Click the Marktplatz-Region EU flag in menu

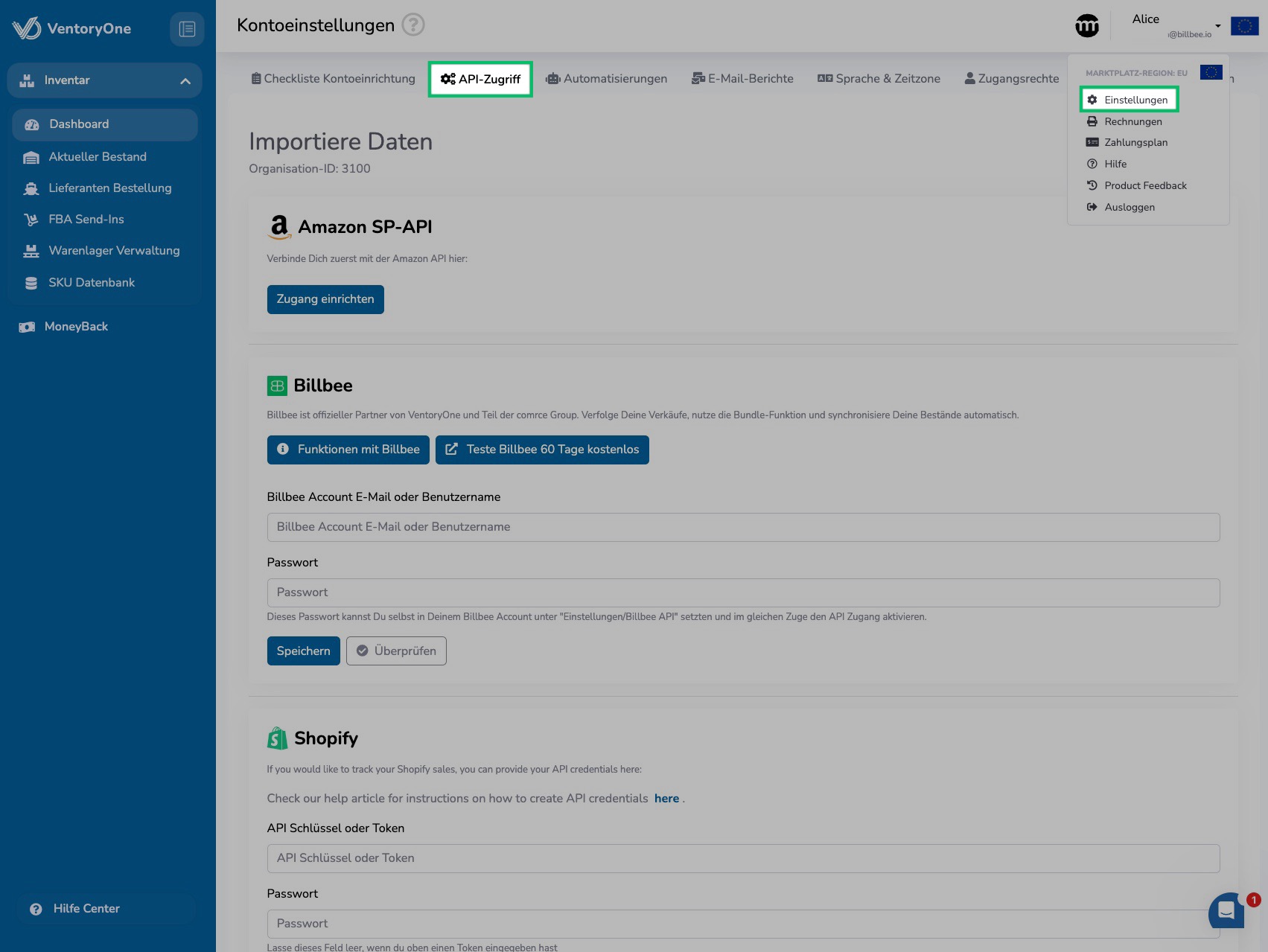click(1211, 72)
